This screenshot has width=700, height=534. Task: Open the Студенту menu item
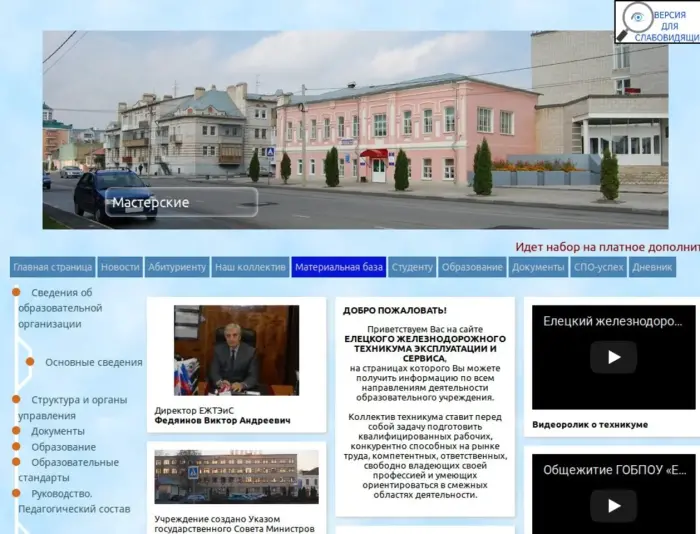(x=412, y=267)
